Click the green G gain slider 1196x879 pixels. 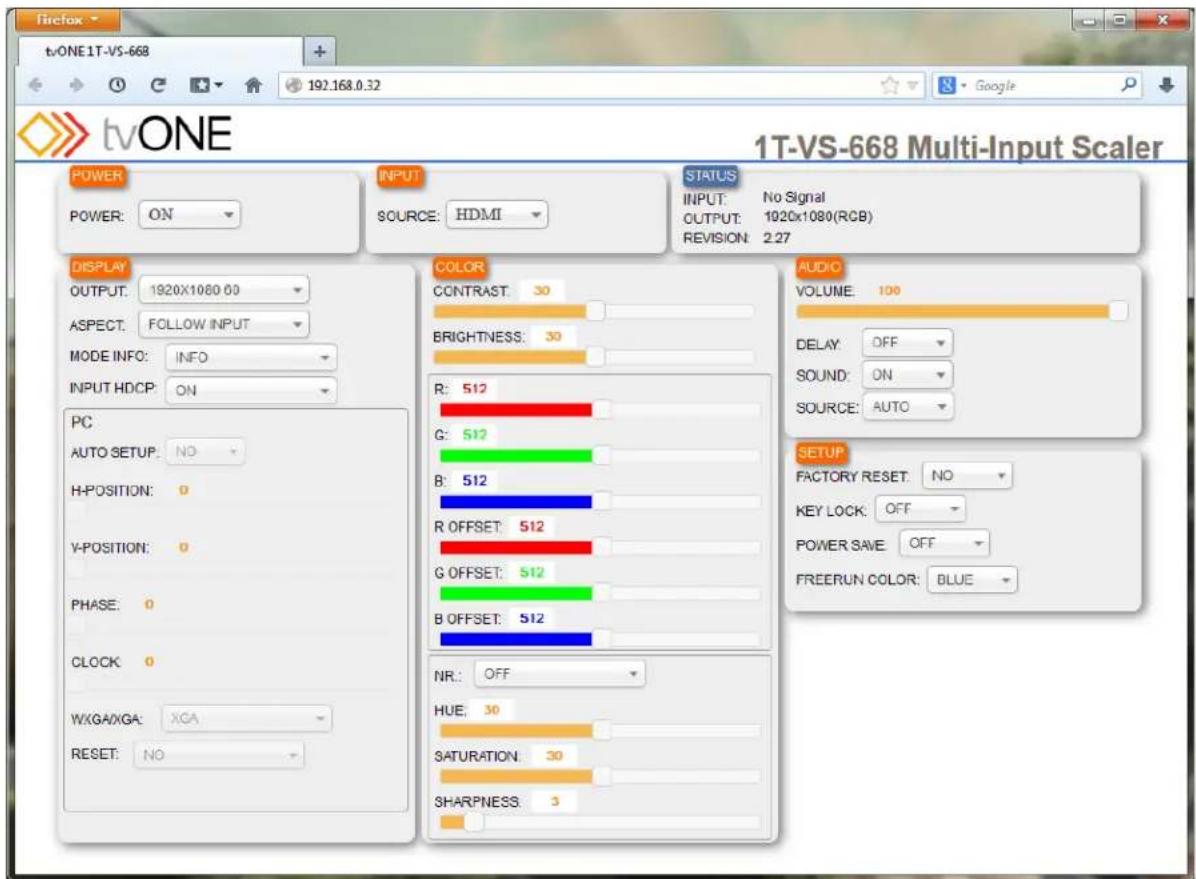coord(600,456)
